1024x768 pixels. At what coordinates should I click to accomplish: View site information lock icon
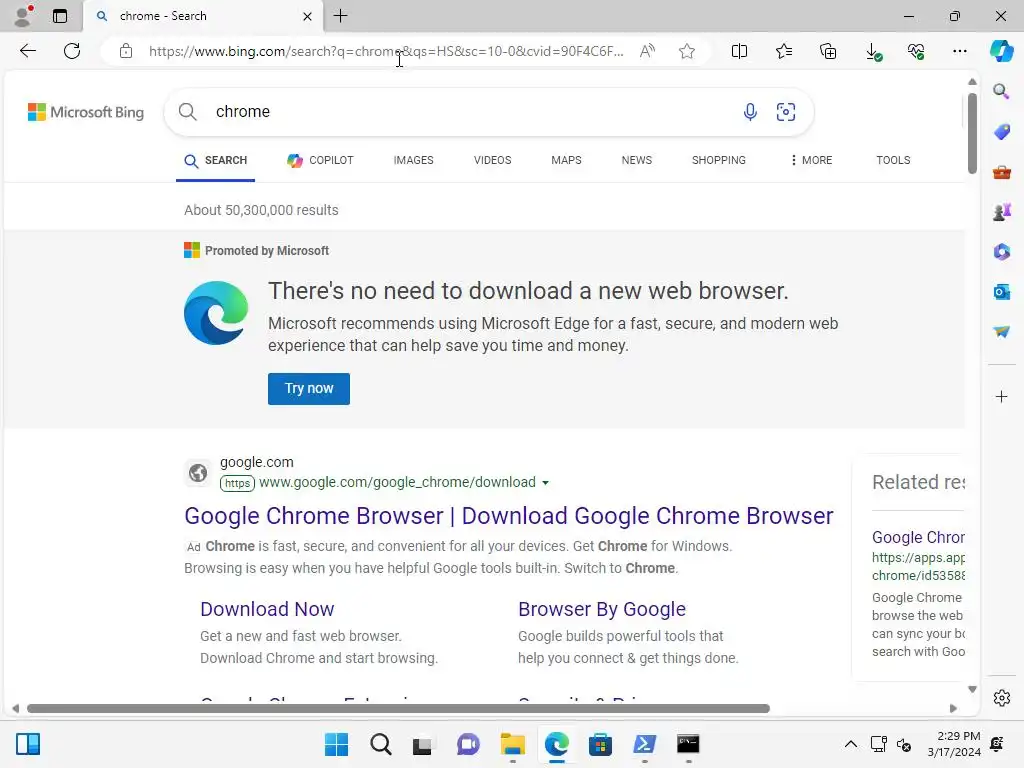pos(126,51)
